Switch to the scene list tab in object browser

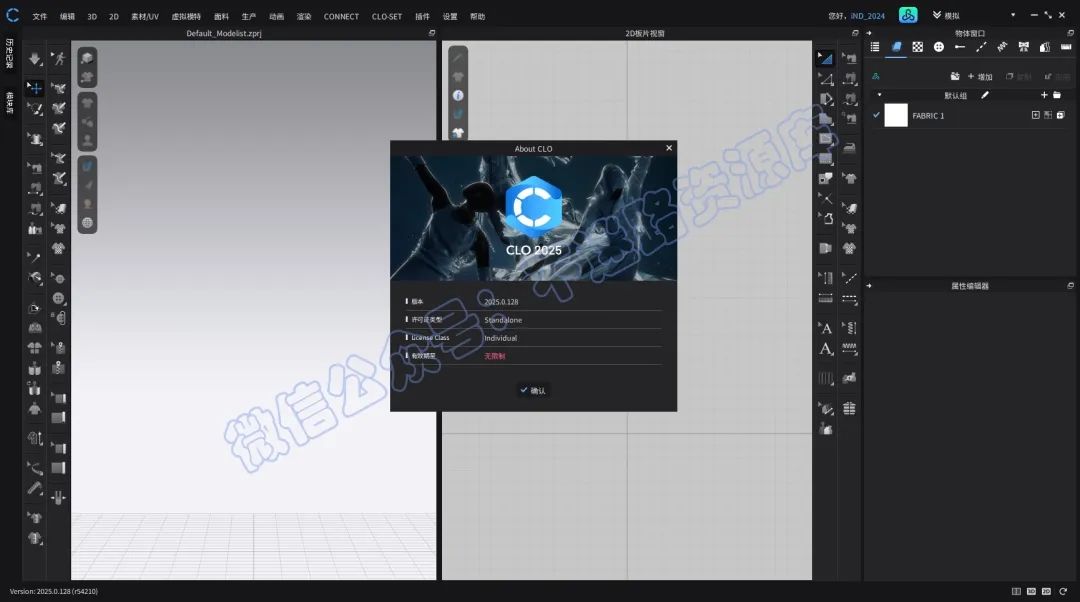(x=875, y=47)
